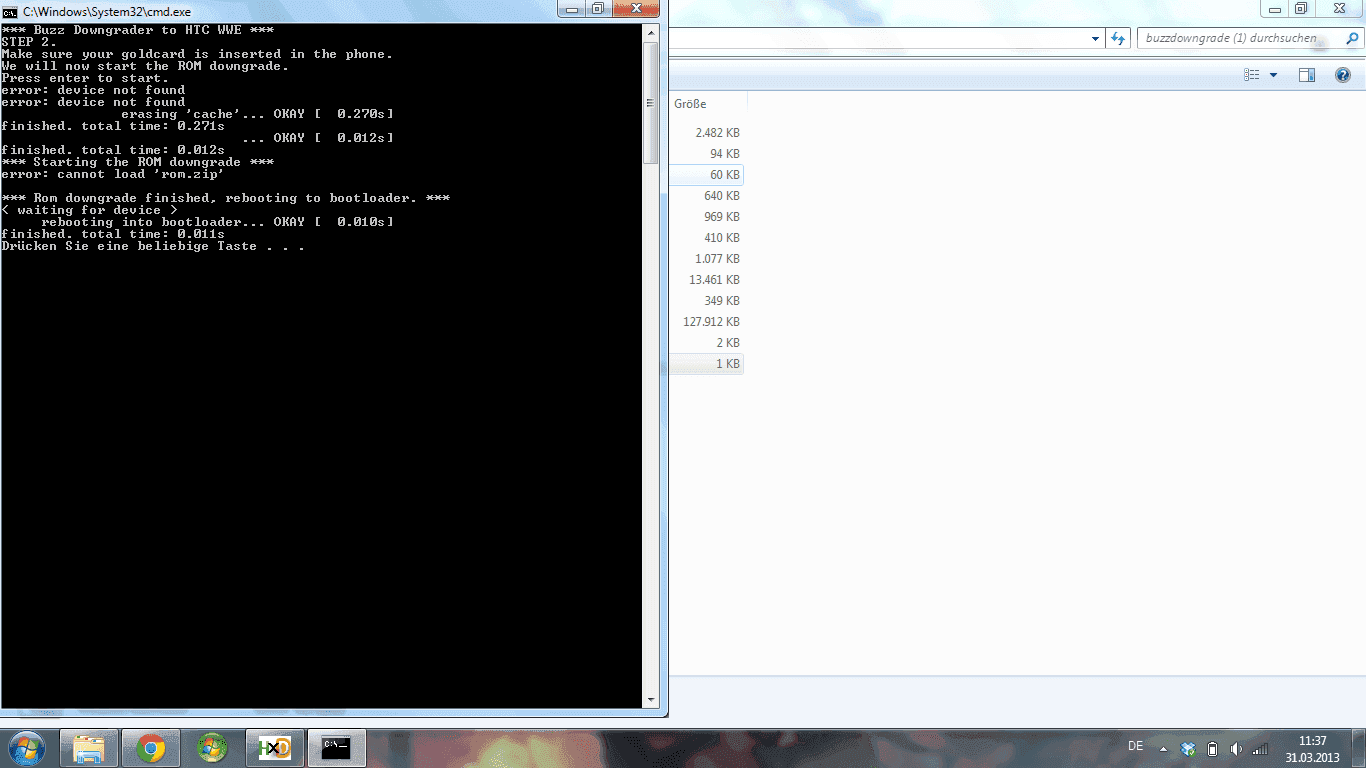Click the up arrow of the cmd scrollbar
This screenshot has width=1366, height=768.
point(651,32)
